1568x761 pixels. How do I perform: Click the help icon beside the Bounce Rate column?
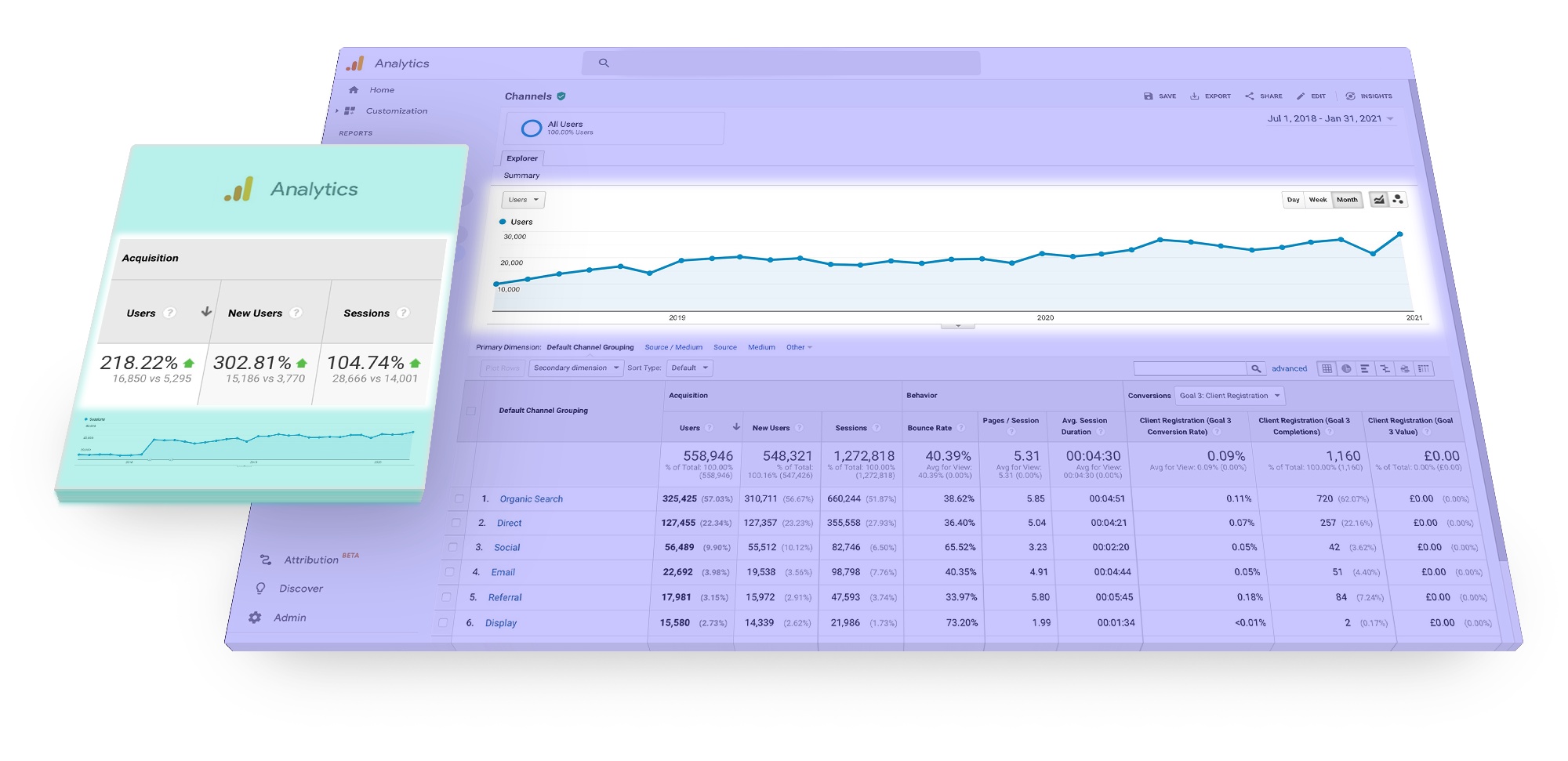point(960,428)
